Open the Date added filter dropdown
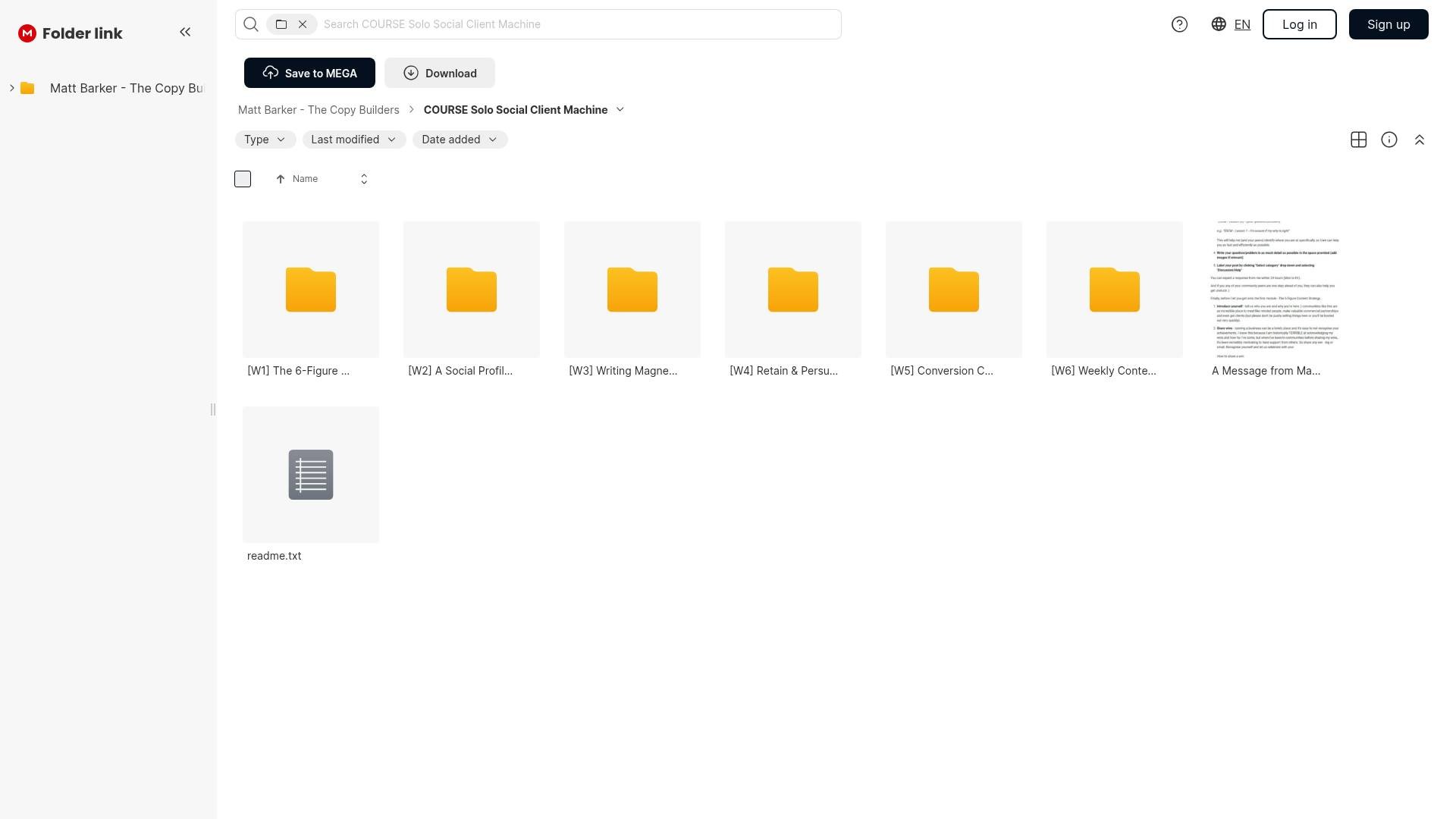Image resolution: width=1456 pixels, height=819 pixels. tap(460, 140)
